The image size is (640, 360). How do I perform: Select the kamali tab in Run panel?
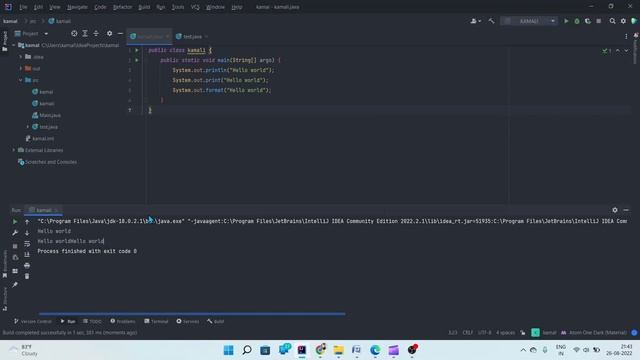point(44,210)
